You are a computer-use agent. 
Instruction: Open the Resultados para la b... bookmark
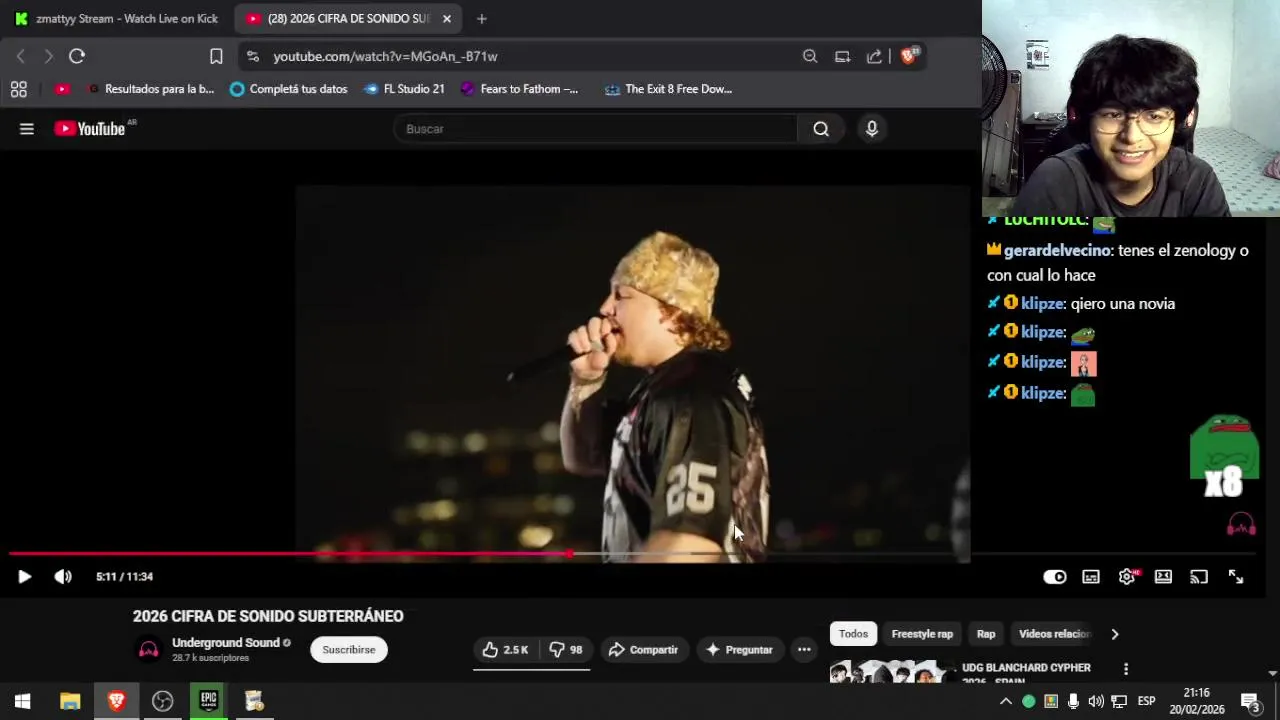(150, 89)
